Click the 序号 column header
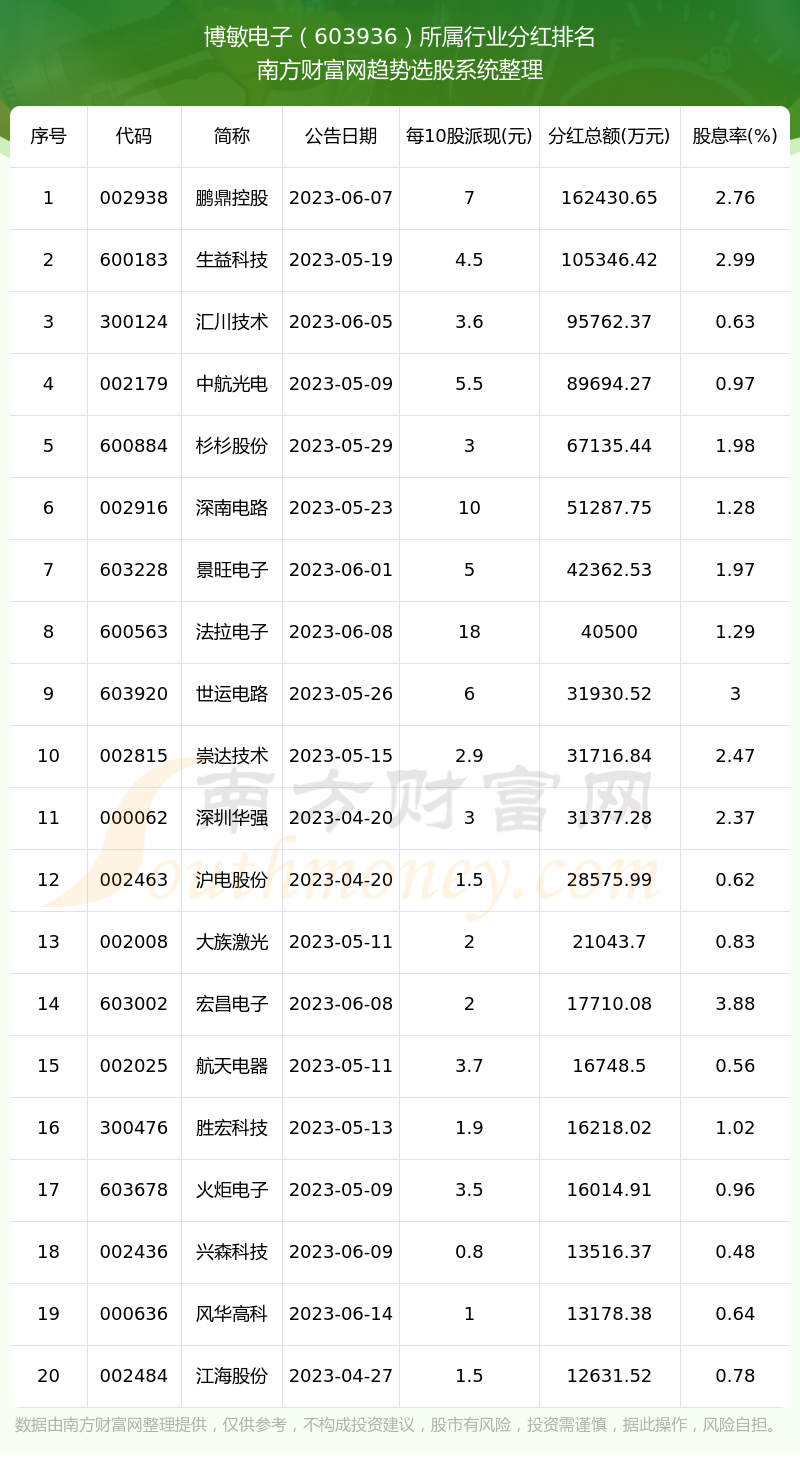 pyautogui.click(x=48, y=136)
